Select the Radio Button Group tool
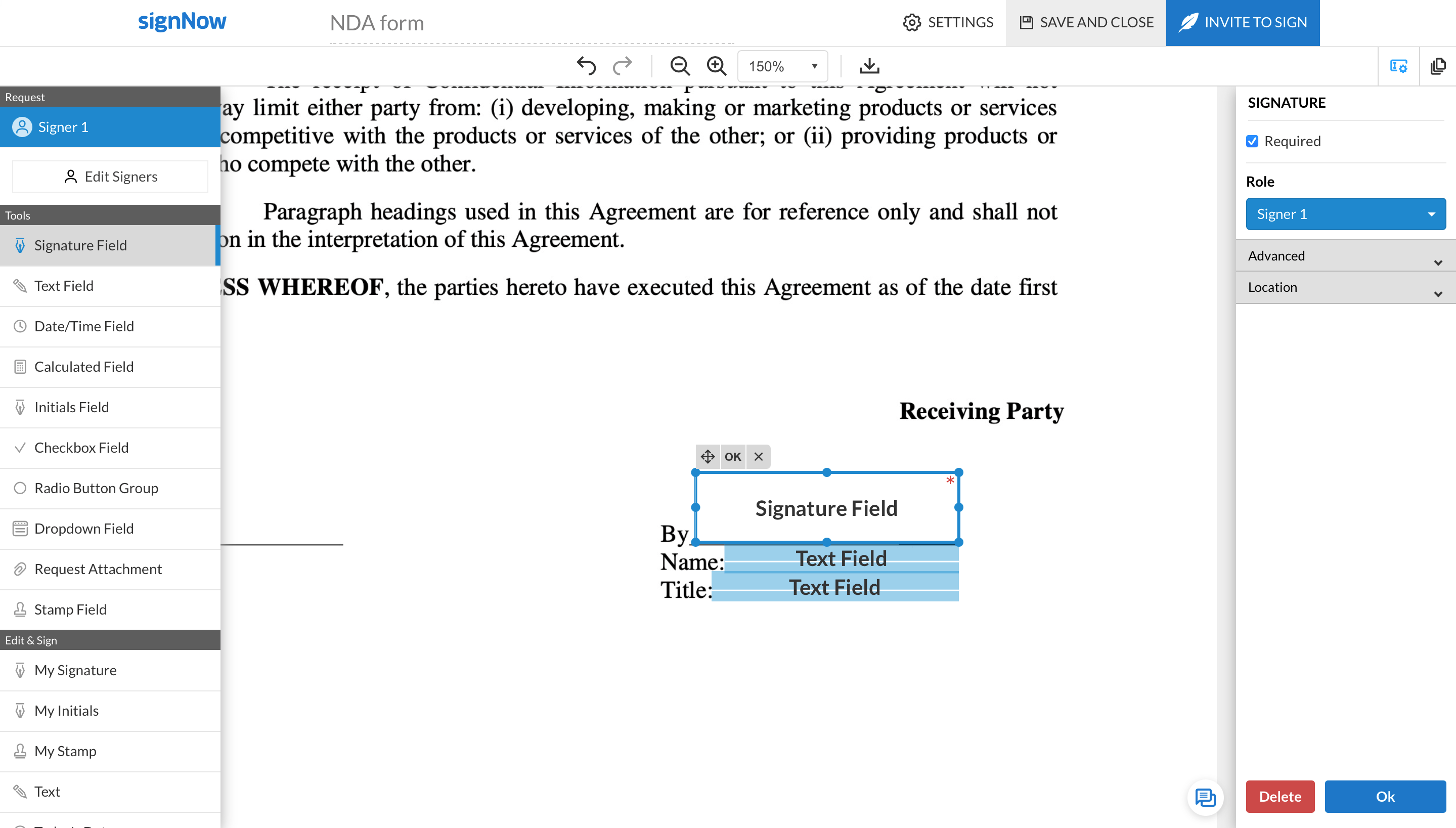Screen dimensions: 1456x828 click(96, 488)
